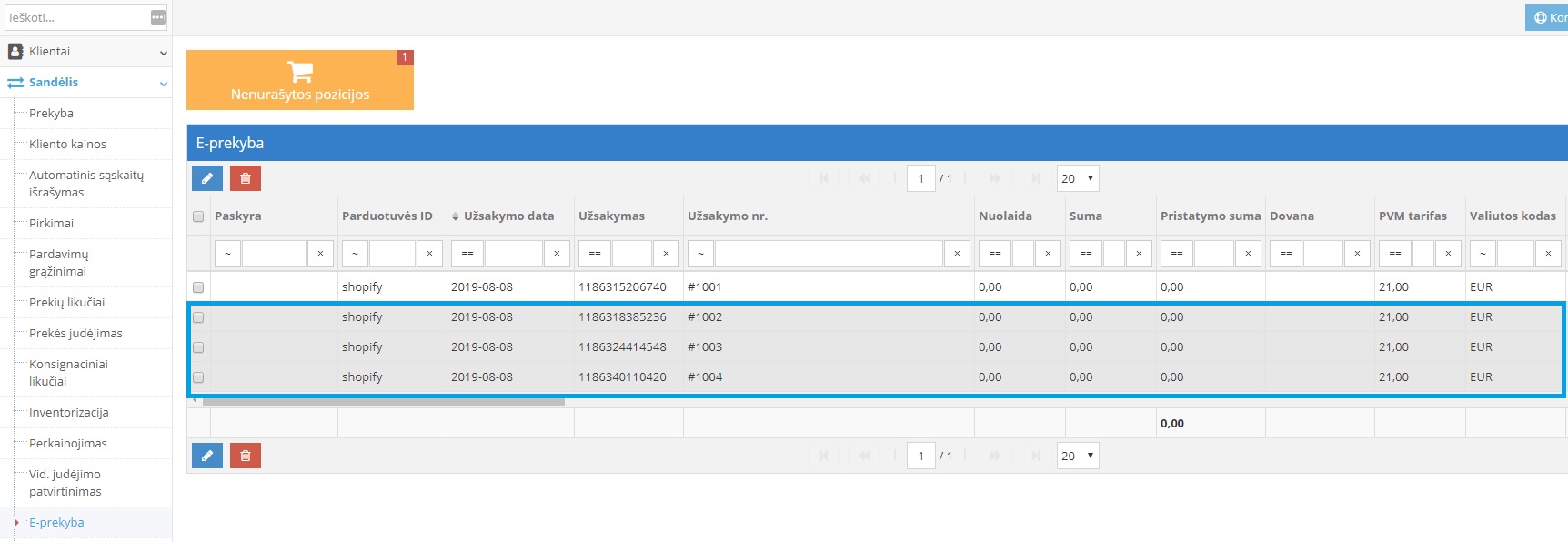Toggle the select-all checkbox in table header
The image size is (1568, 542).
198,216
